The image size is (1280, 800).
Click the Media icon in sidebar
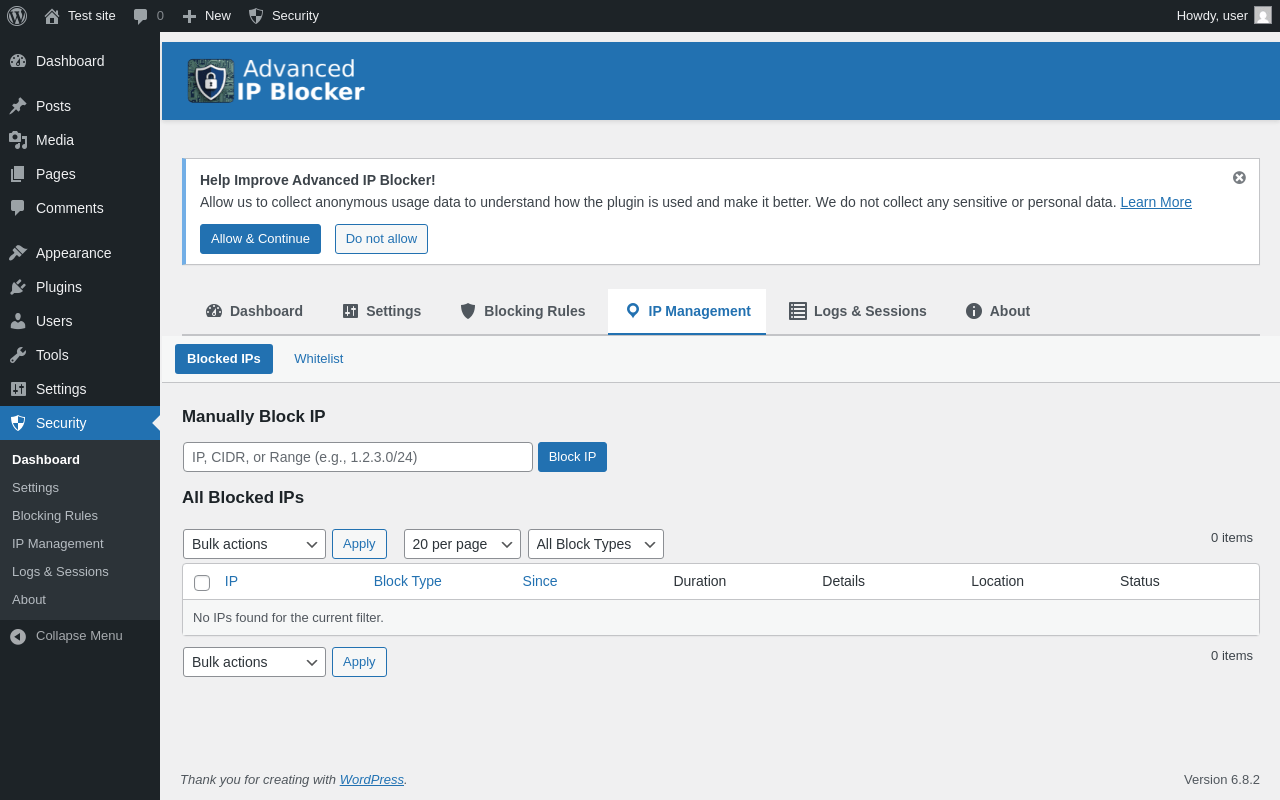click(x=18, y=140)
